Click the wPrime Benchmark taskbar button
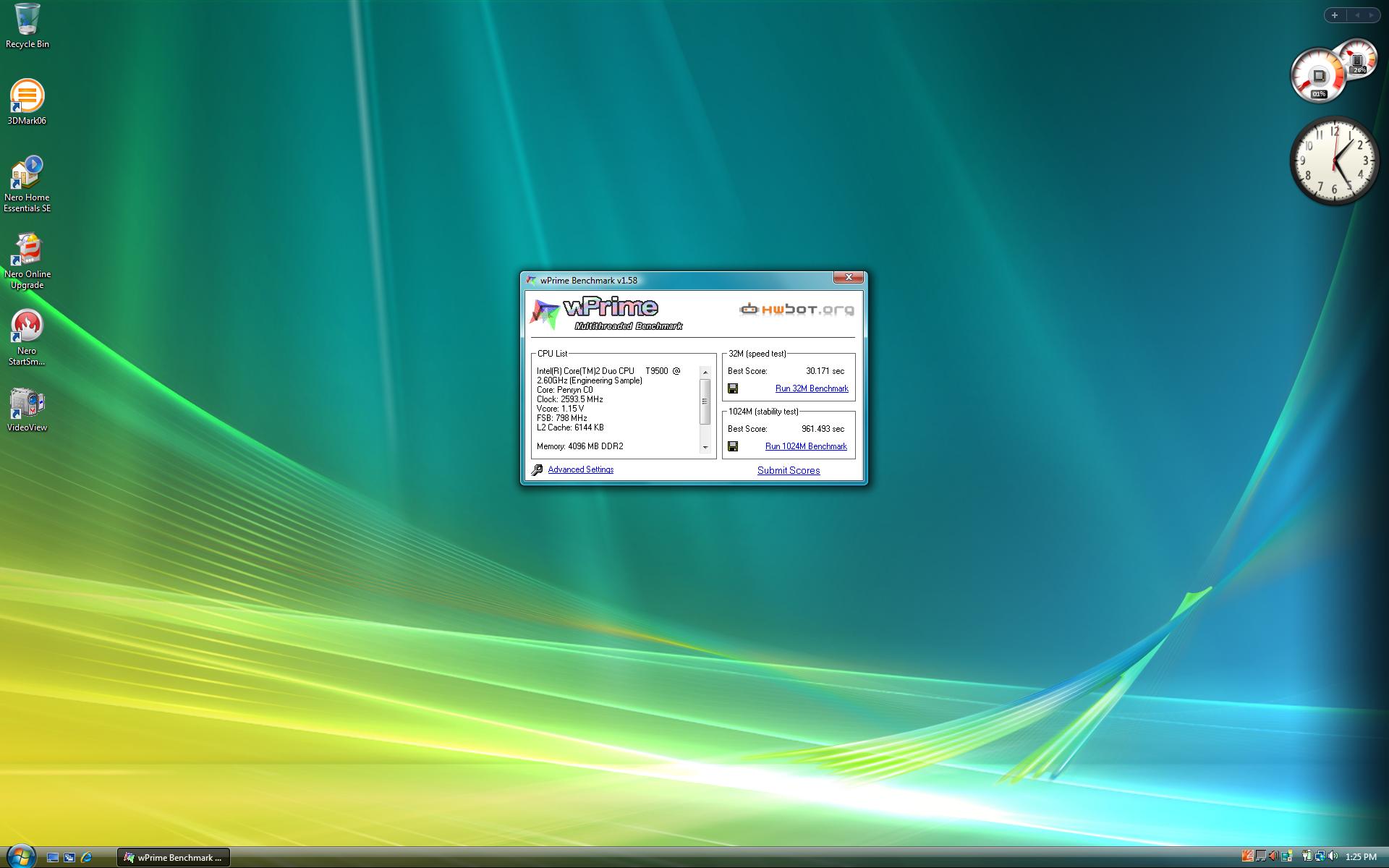 click(x=174, y=857)
